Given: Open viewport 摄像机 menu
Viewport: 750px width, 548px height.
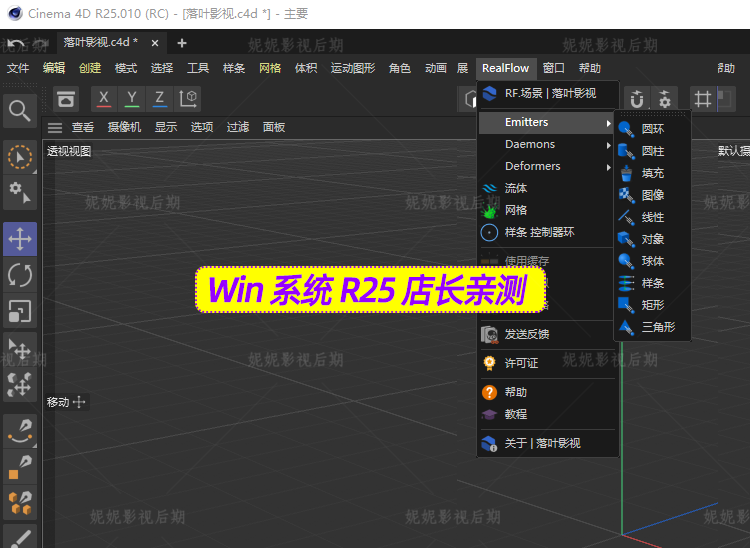Looking at the screenshot, I should click(124, 127).
